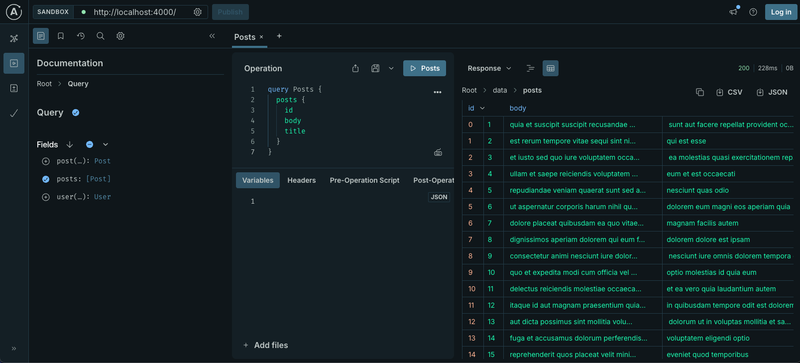Viewport: 800px width, 363px height.
Task: Go to data in response breadcrumb
Action: (500, 90)
